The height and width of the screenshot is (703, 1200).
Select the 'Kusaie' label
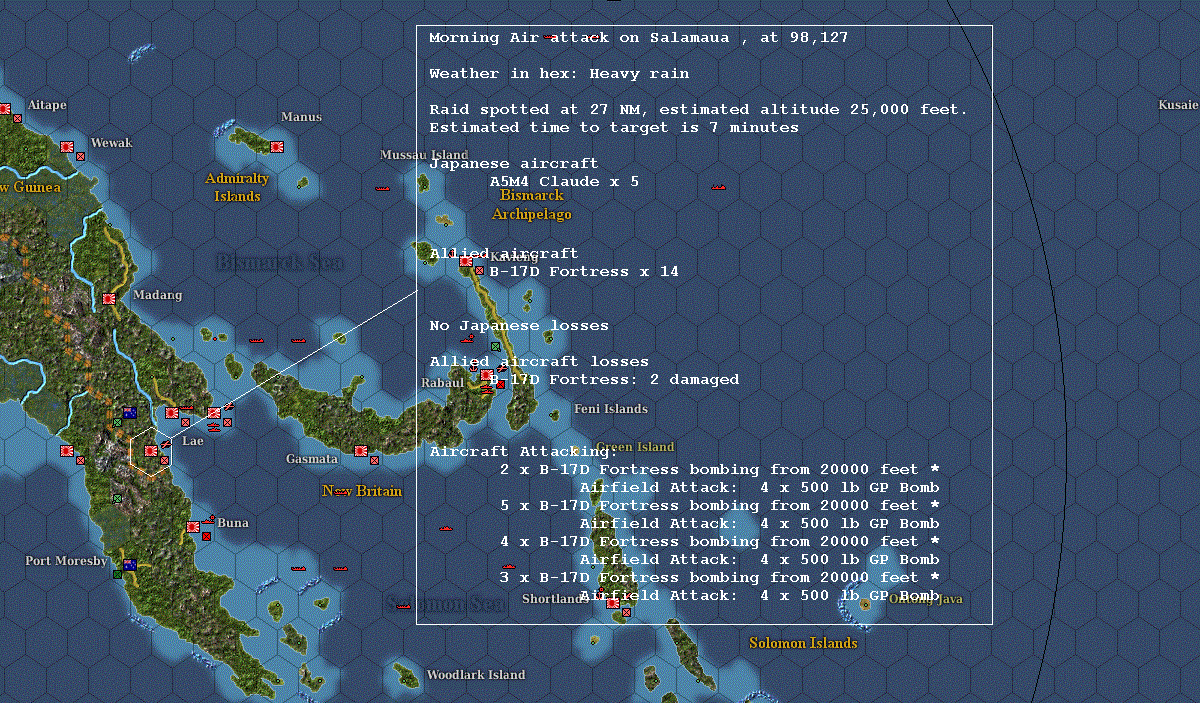click(x=1178, y=105)
